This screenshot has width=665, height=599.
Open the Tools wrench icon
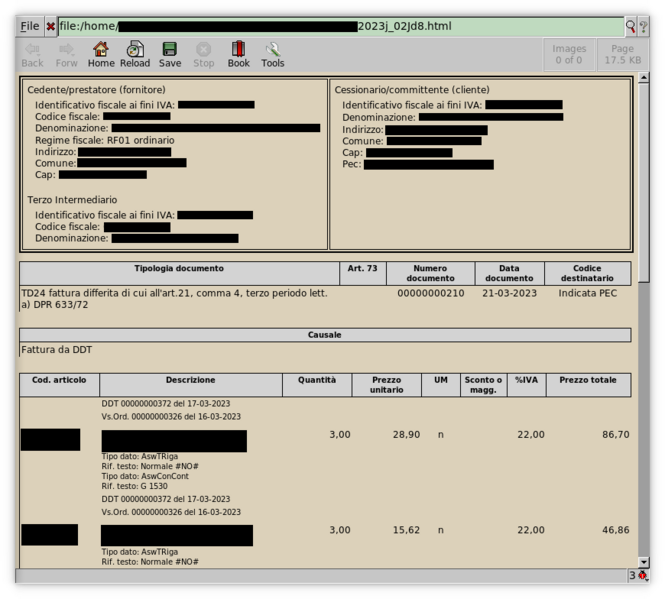(x=272, y=54)
